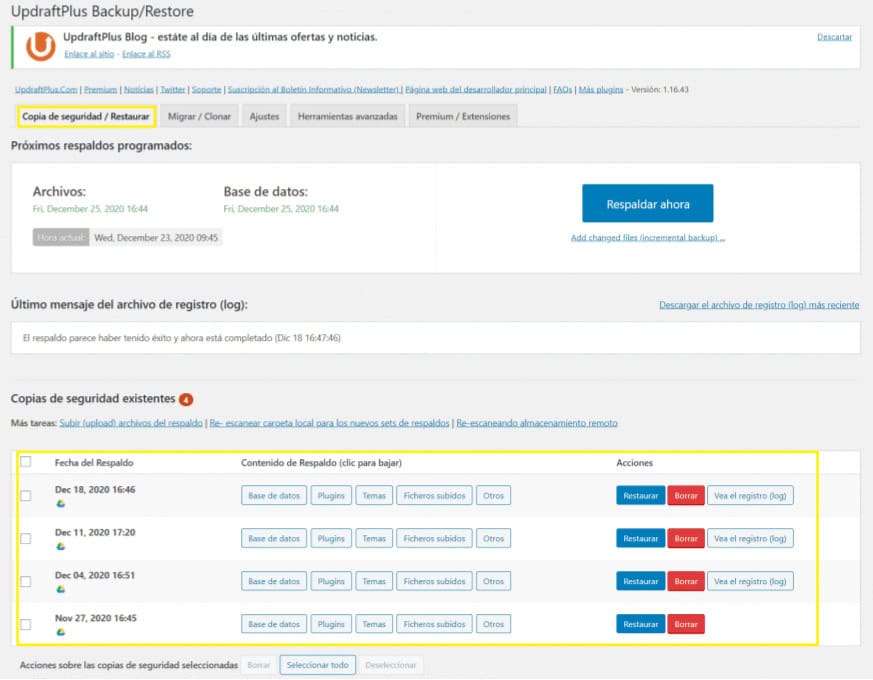Open the Premium / Extensiones tab
873x680 pixels.
463,116
